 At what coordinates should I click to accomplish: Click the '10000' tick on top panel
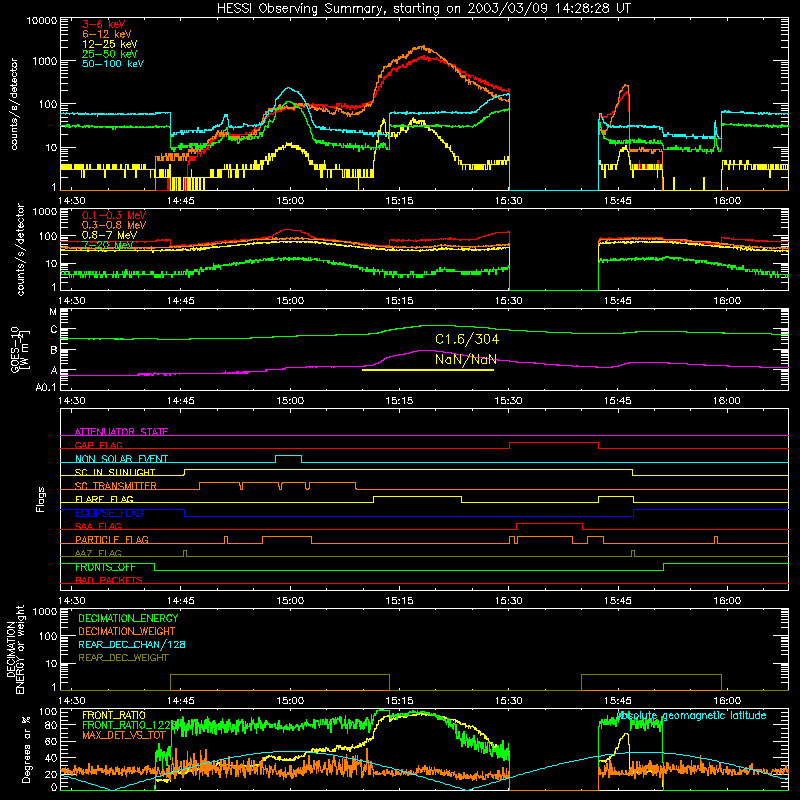click(x=42, y=21)
